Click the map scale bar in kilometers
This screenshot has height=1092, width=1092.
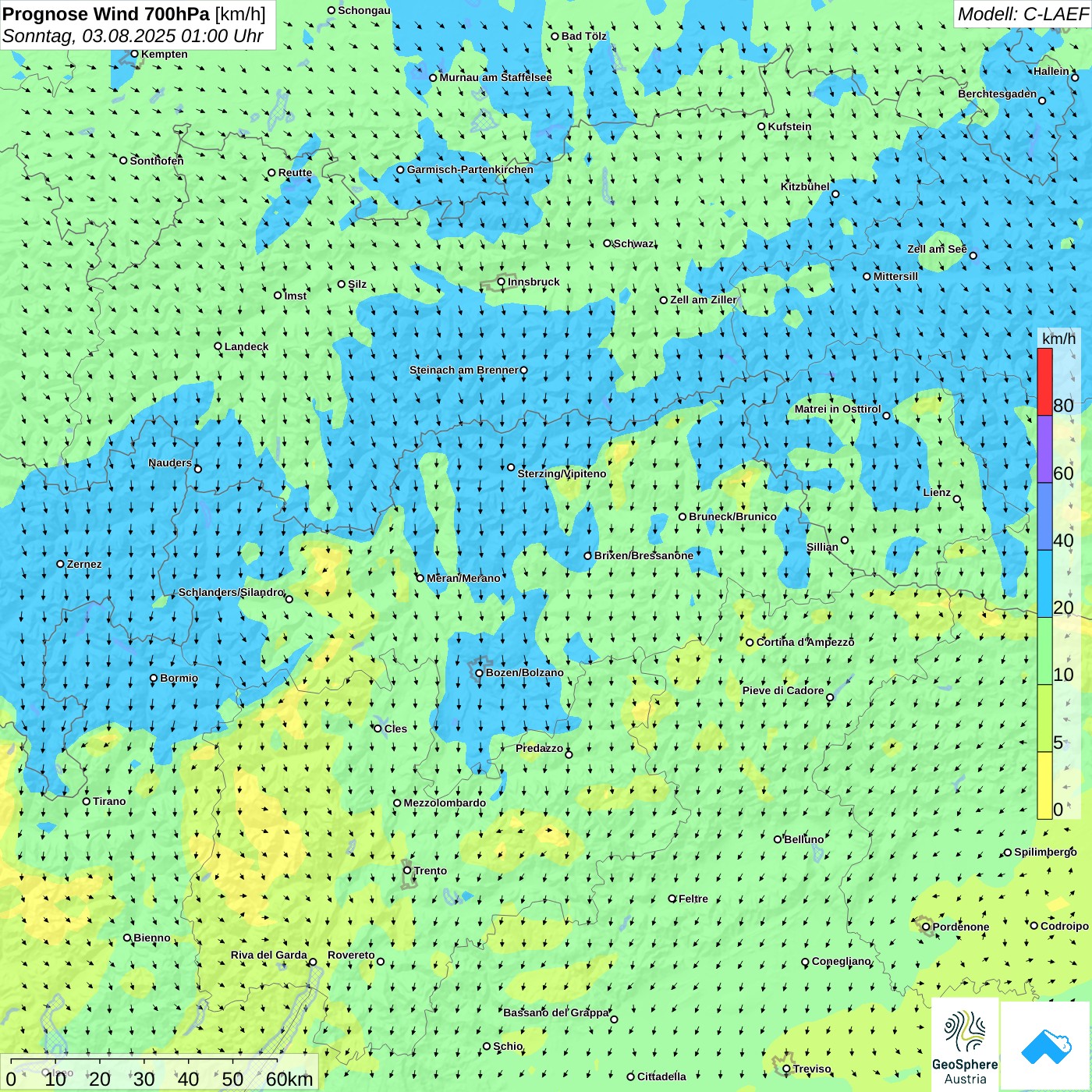click(159, 1072)
